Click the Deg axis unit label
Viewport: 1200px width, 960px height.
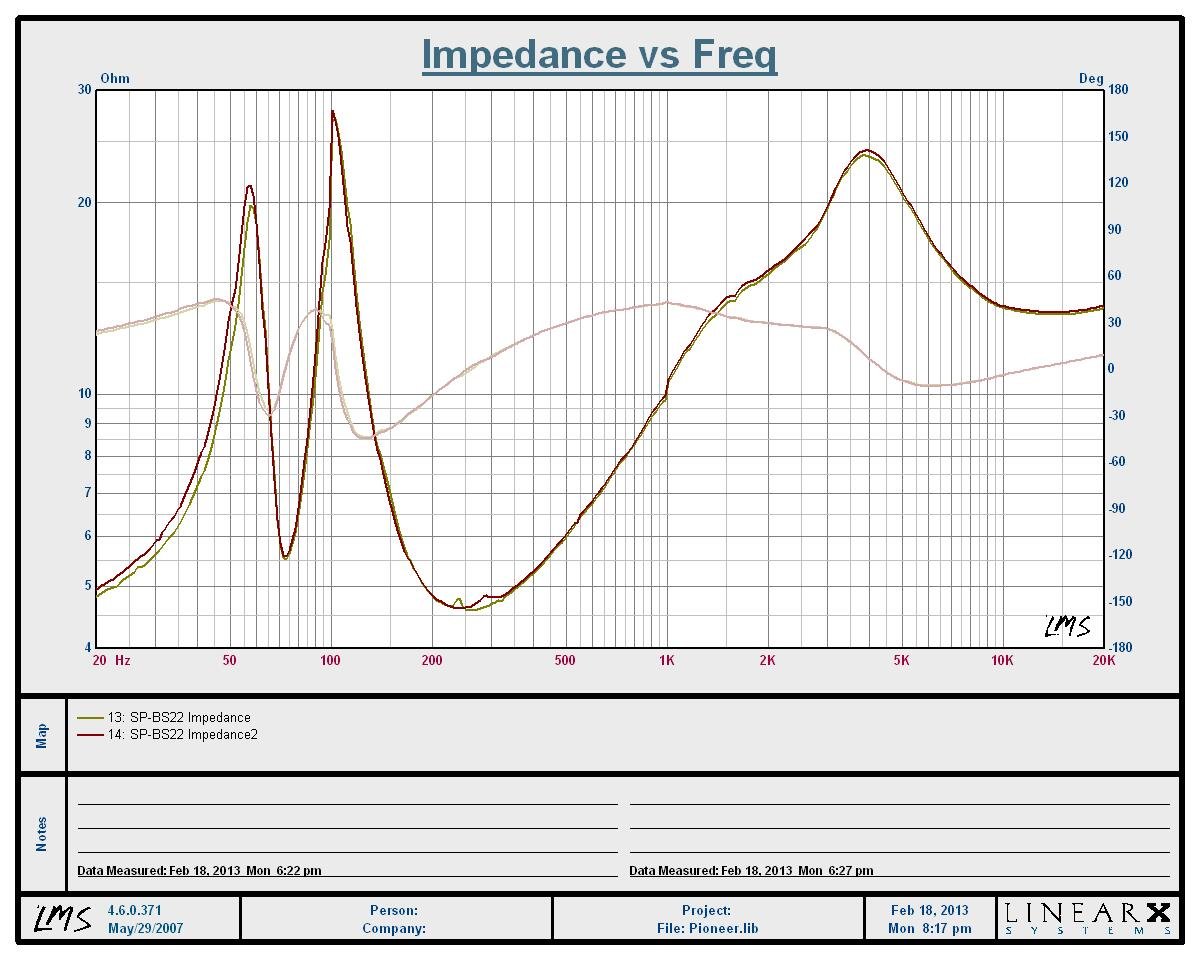1091,79
